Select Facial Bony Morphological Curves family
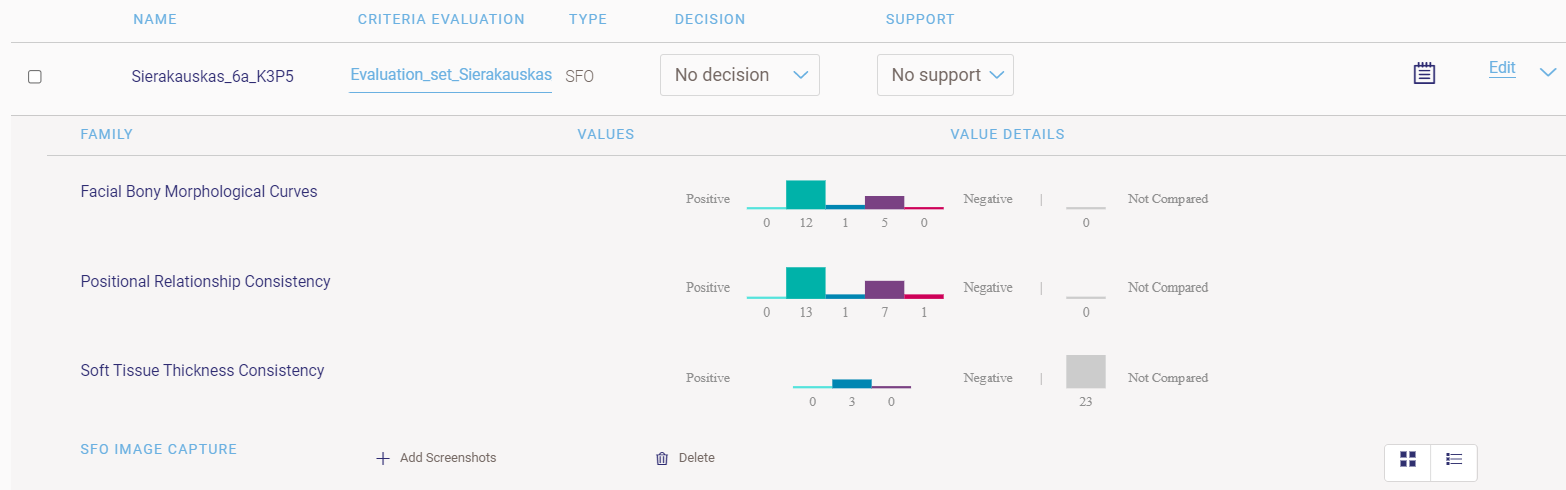This screenshot has height=490, width=1566. coord(199,191)
